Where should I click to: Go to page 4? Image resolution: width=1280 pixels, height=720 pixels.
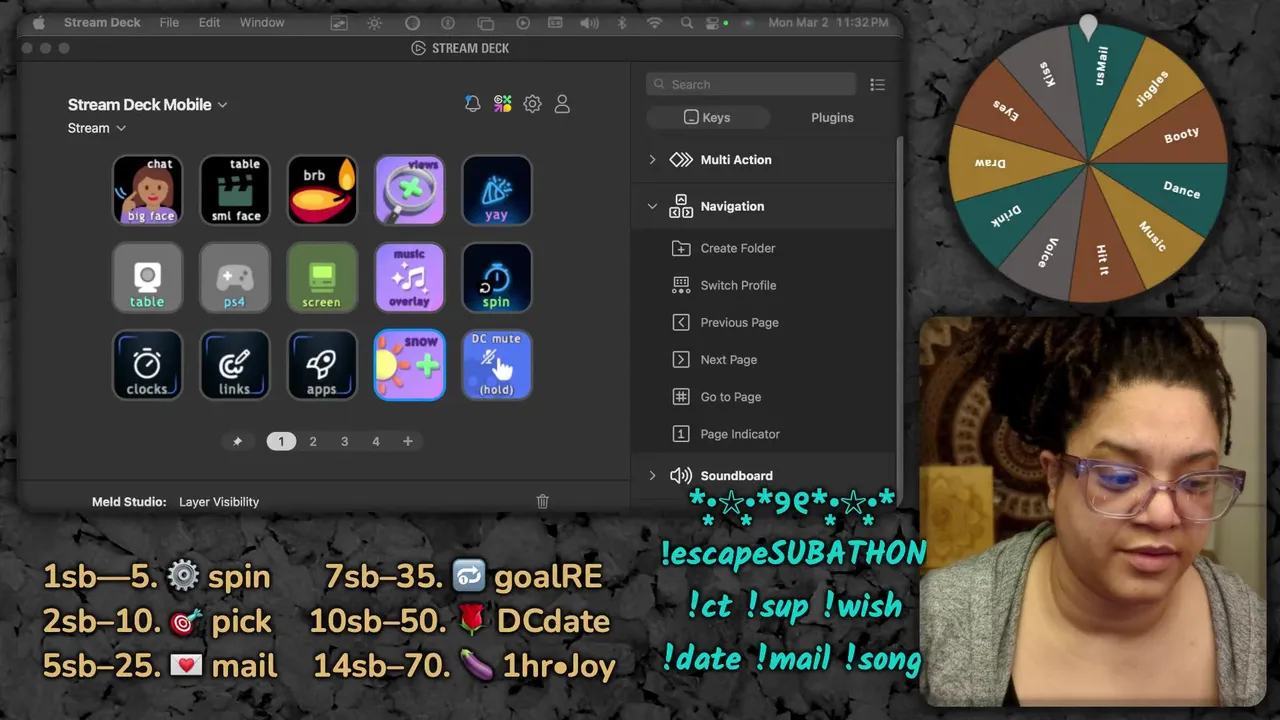click(x=376, y=441)
